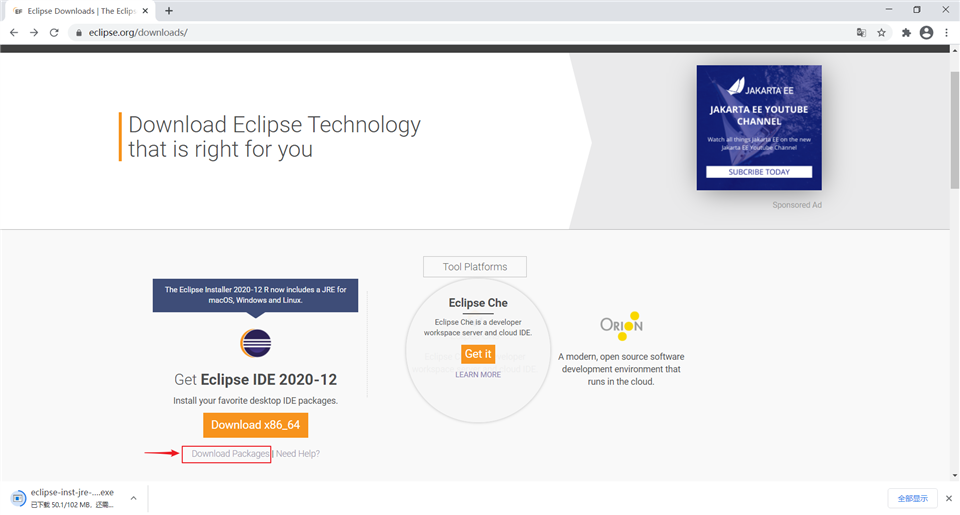Open the translate page icon
960x515 pixels.
[861, 32]
